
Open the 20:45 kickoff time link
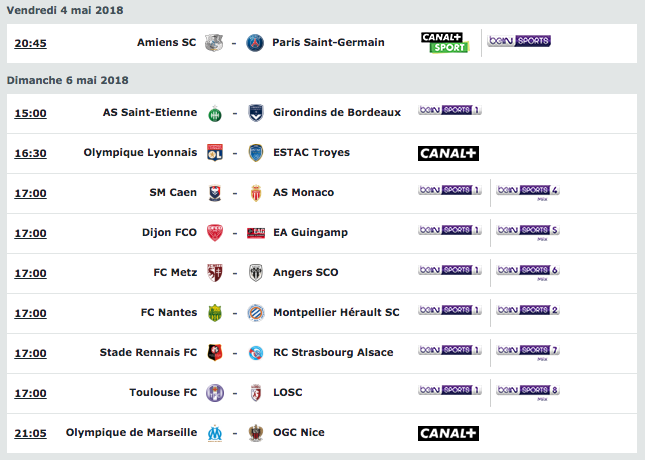pos(30,43)
